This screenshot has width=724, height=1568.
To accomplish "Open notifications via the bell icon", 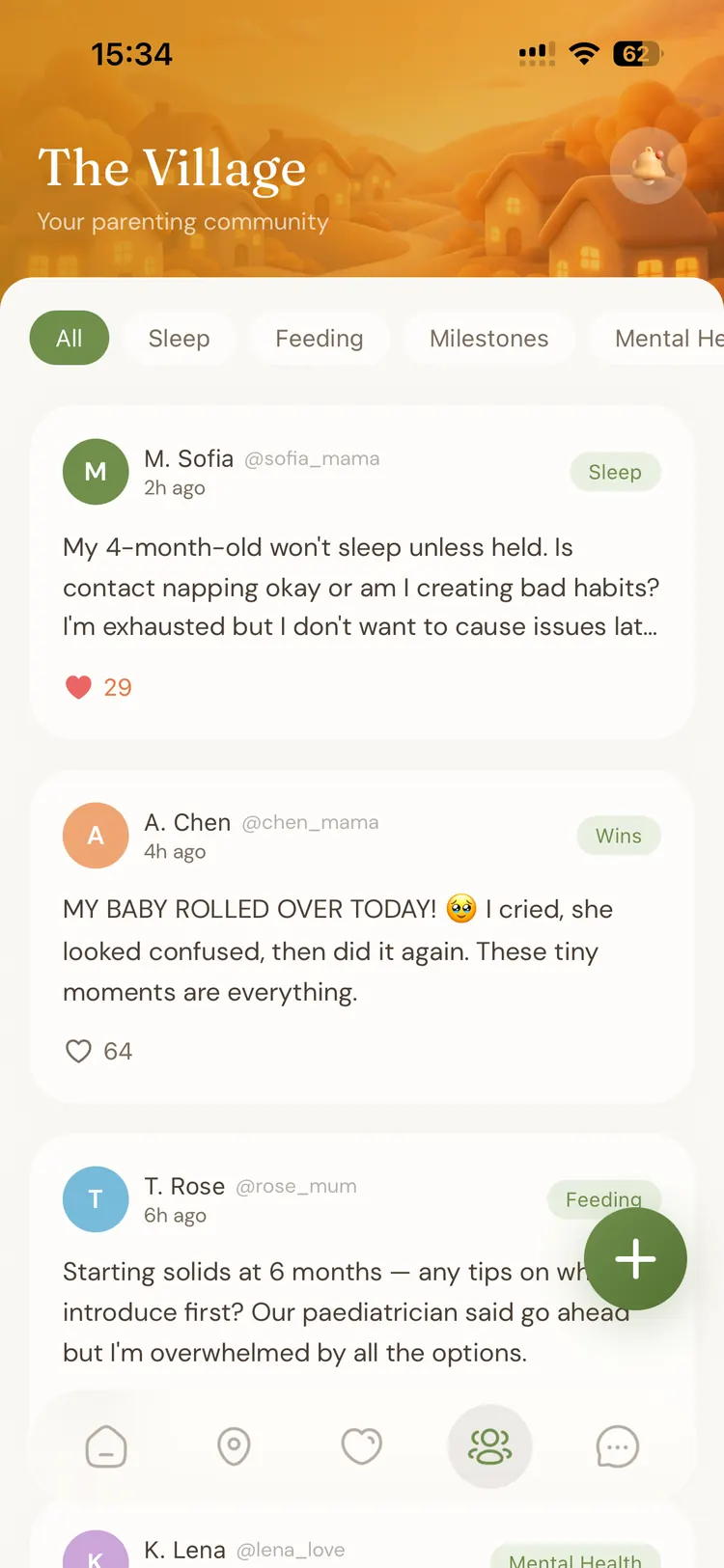I will (x=648, y=166).
